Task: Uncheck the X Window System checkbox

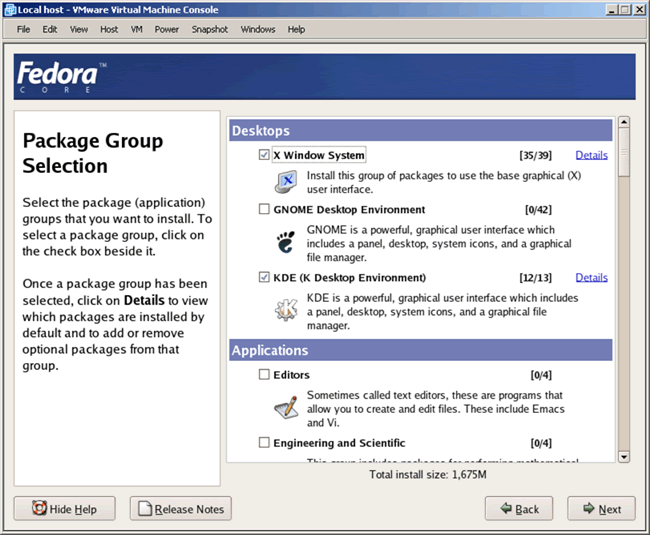Action: click(264, 155)
